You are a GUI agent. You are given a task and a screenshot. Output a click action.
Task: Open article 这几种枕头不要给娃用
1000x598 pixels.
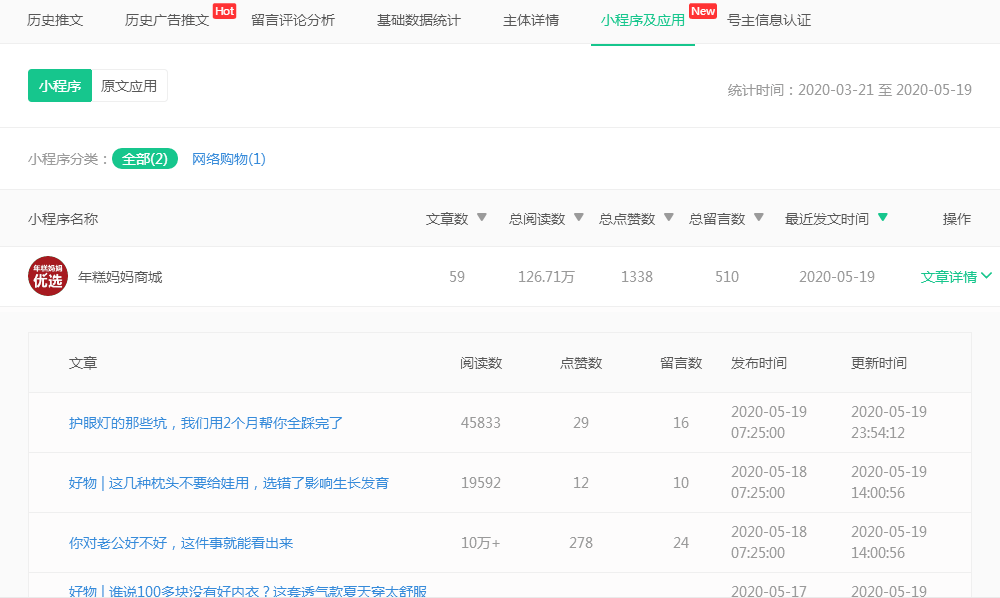229,483
